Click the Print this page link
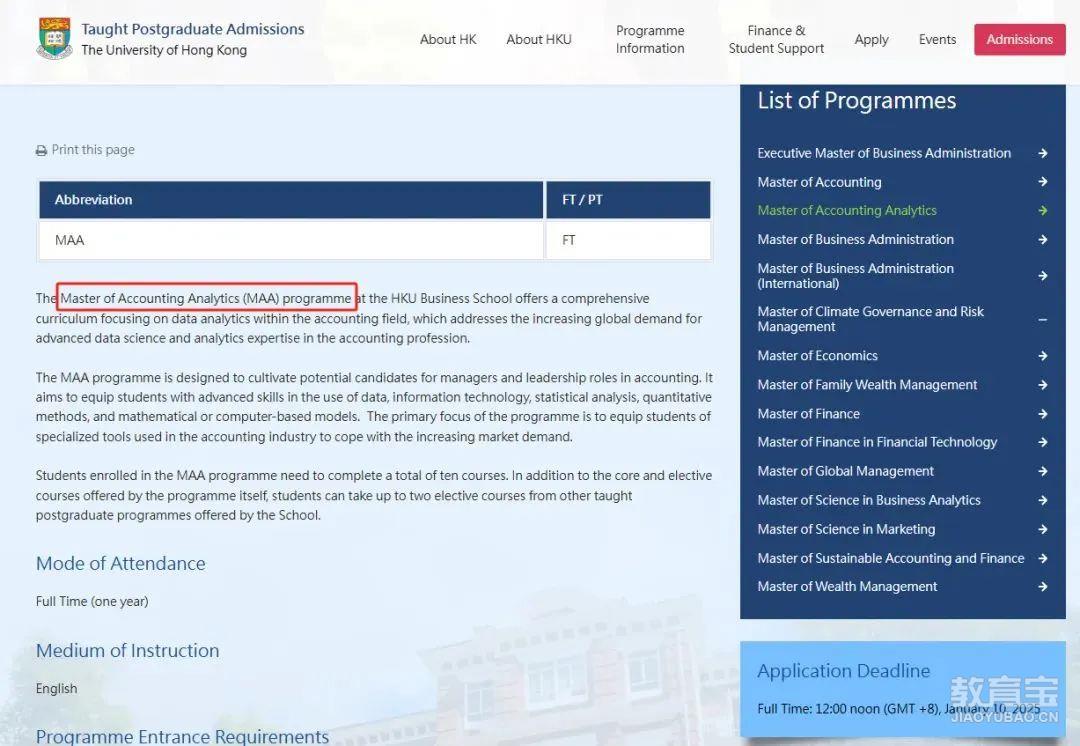The width and height of the screenshot is (1080, 746). 93,150
